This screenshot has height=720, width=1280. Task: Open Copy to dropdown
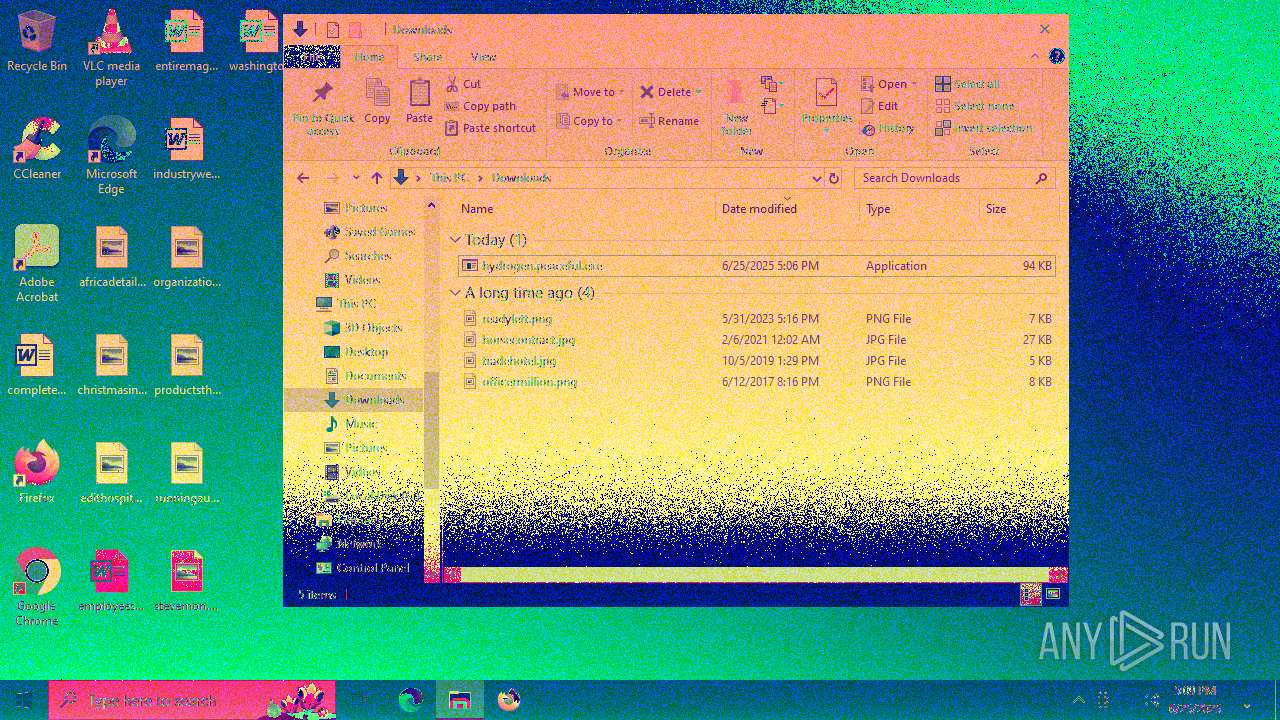(589, 121)
